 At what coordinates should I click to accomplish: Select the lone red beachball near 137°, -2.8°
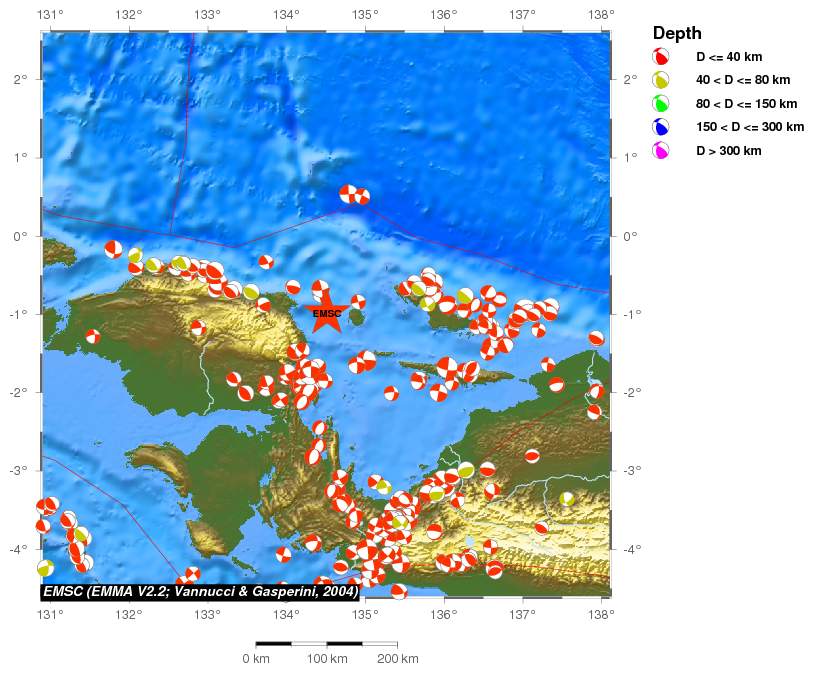532,456
